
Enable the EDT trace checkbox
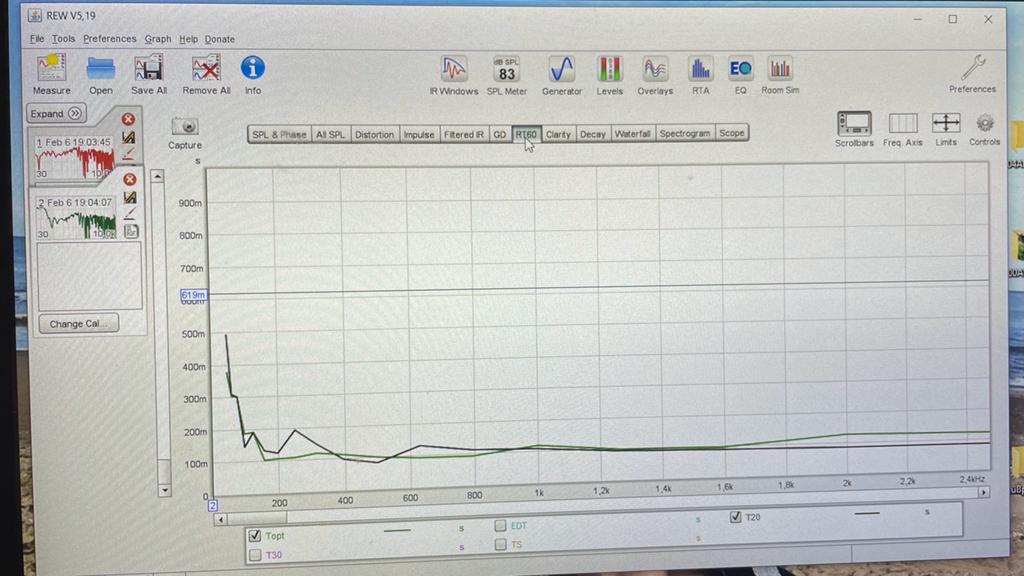pyautogui.click(x=501, y=525)
